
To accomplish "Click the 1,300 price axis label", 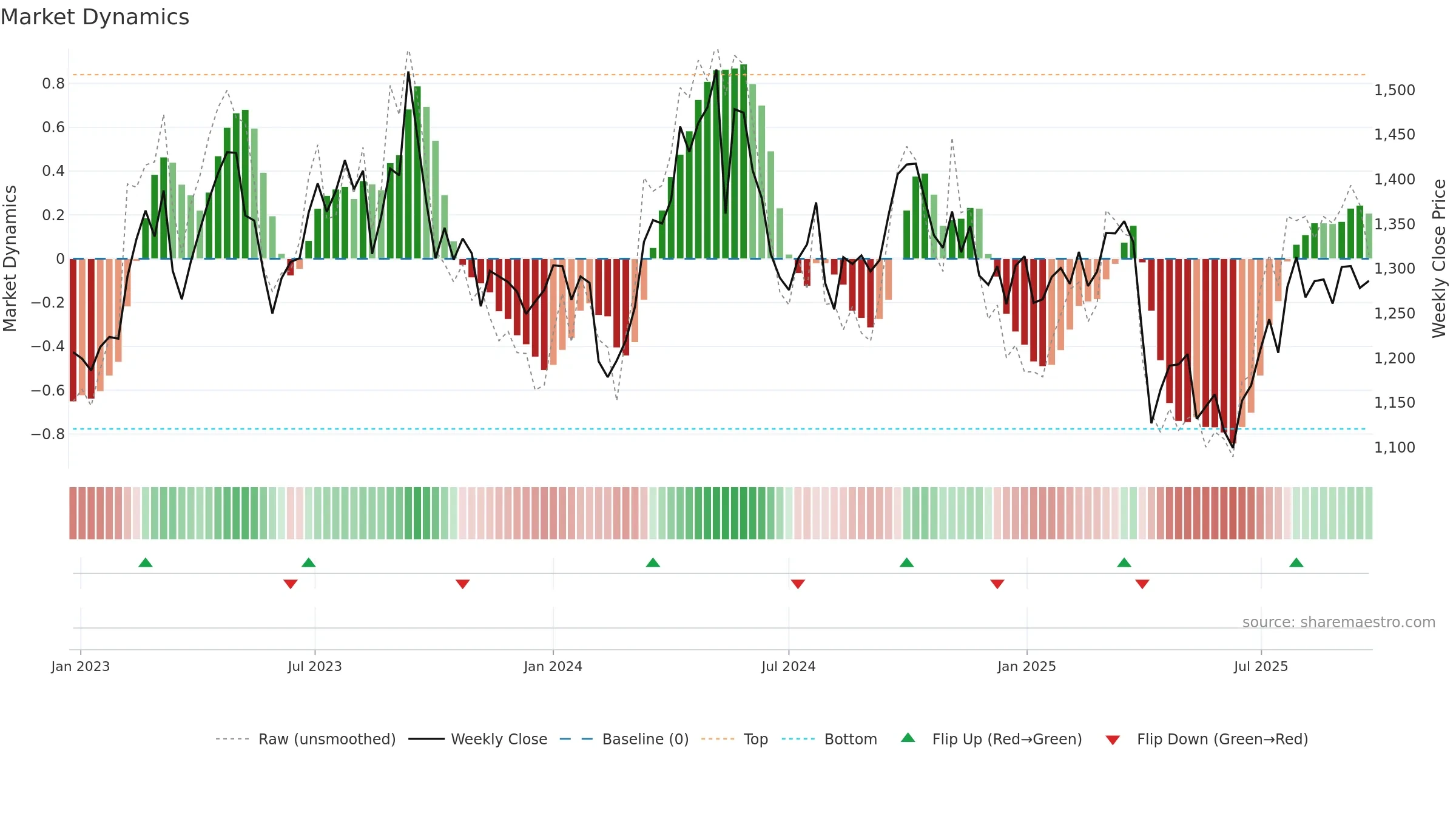I will click(1395, 269).
